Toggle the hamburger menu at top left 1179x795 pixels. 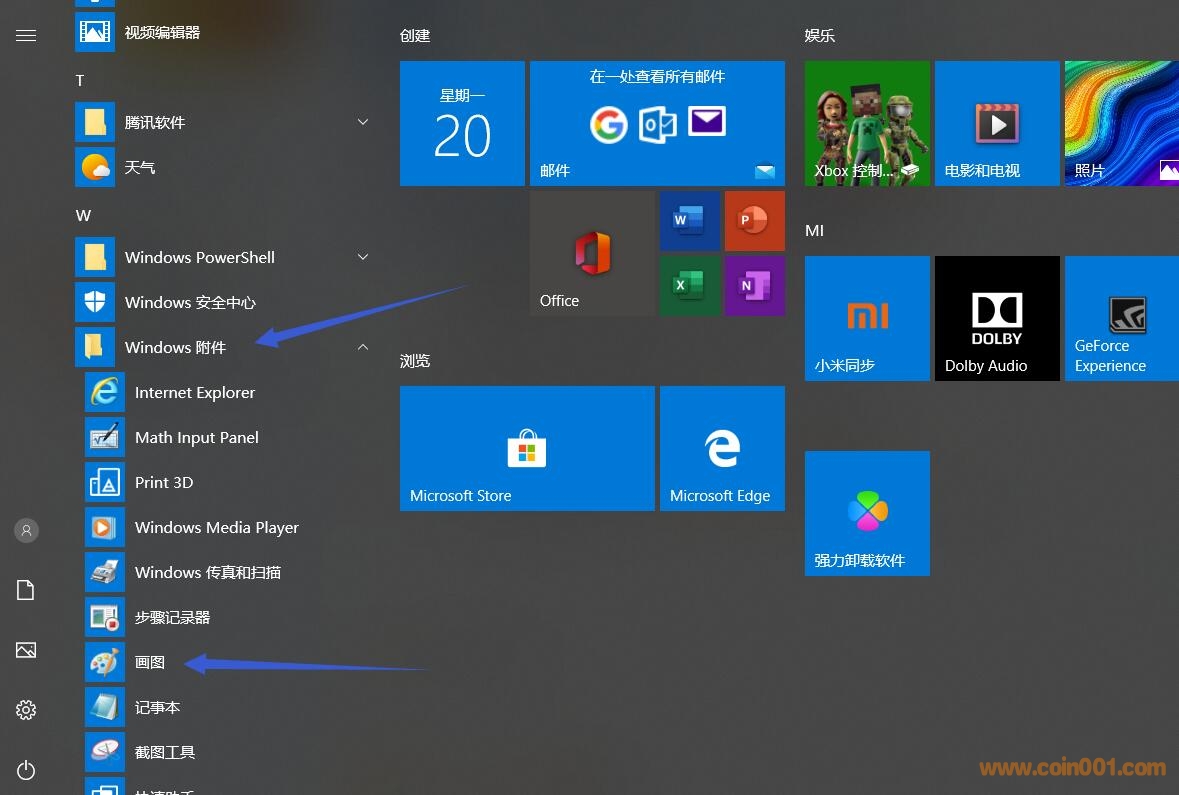tap(26, 35)
